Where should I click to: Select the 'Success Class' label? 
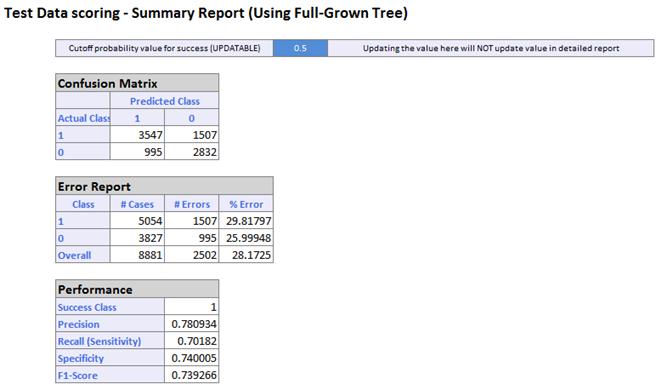(x=110, y=307)
